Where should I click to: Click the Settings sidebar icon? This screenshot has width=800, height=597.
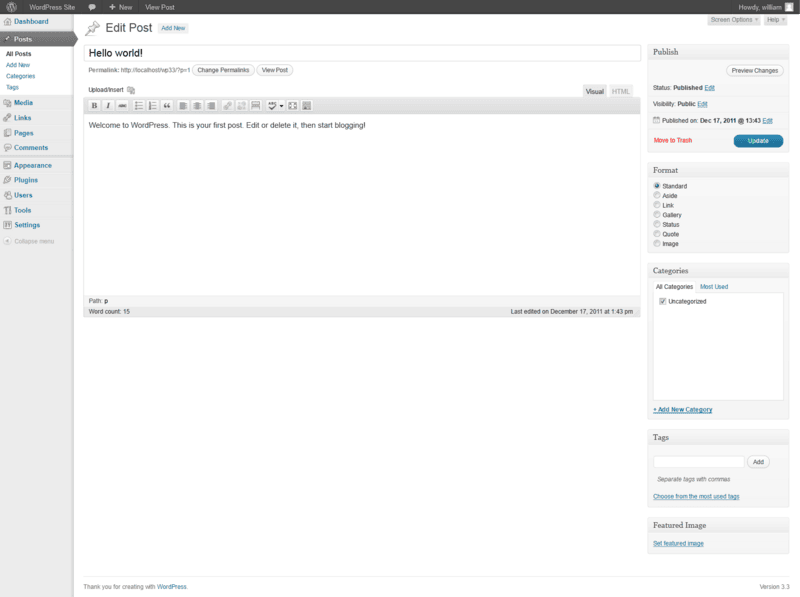[7, 225]
